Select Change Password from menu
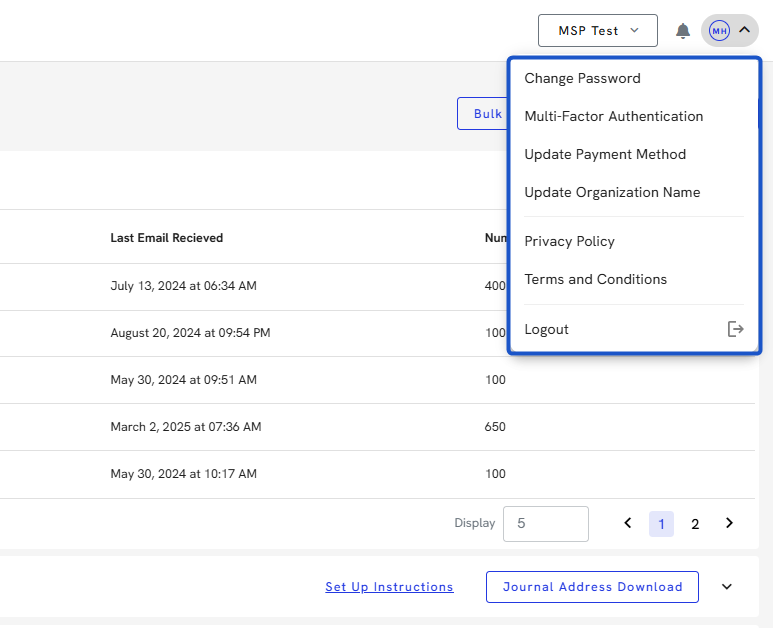The height and width of the screenshot is (628, 773). [x=582, y=78]
